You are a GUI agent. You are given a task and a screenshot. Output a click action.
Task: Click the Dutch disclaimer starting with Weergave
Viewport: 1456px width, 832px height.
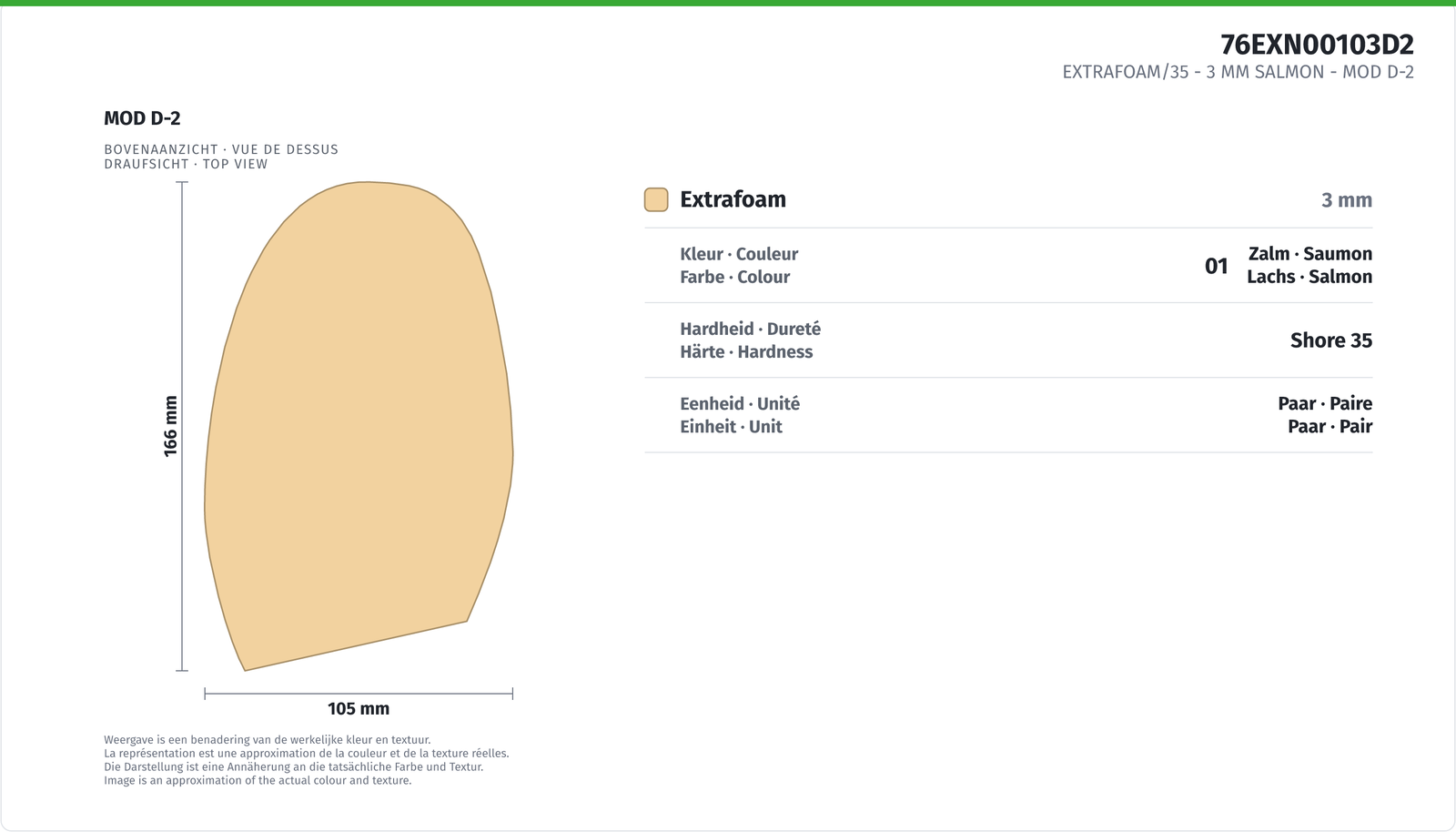point(268,740)
